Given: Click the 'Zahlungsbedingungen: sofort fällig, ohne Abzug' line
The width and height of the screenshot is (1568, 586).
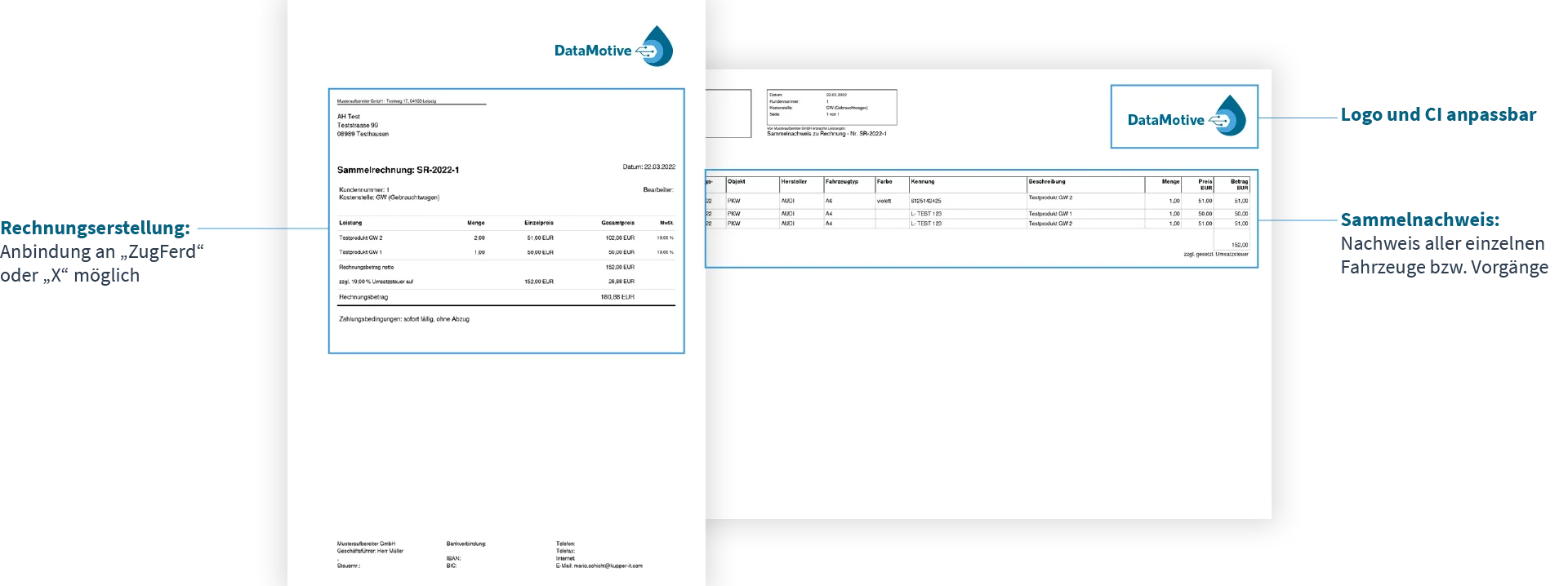Looking at the screenshot, I should pos(404,319).
